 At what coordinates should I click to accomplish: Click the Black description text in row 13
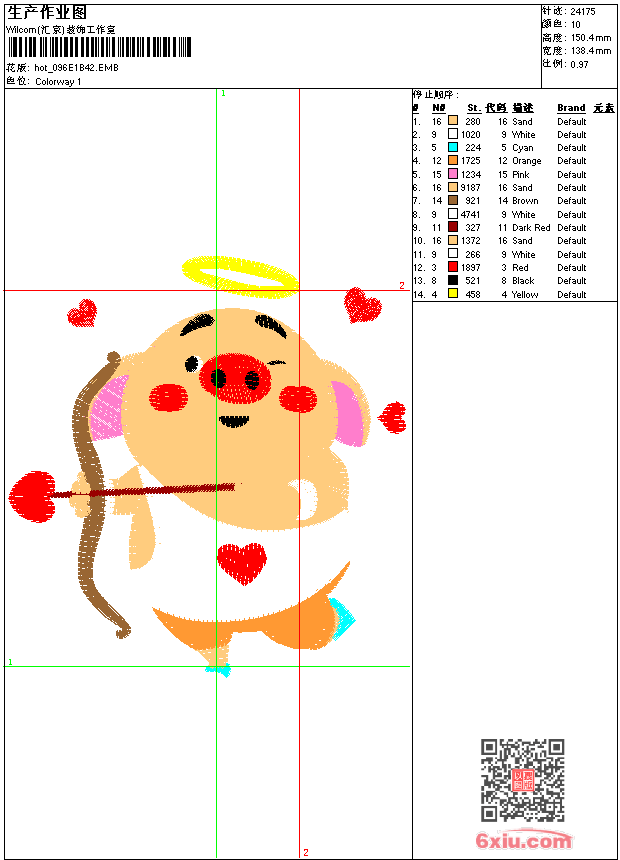pos(523,281)
